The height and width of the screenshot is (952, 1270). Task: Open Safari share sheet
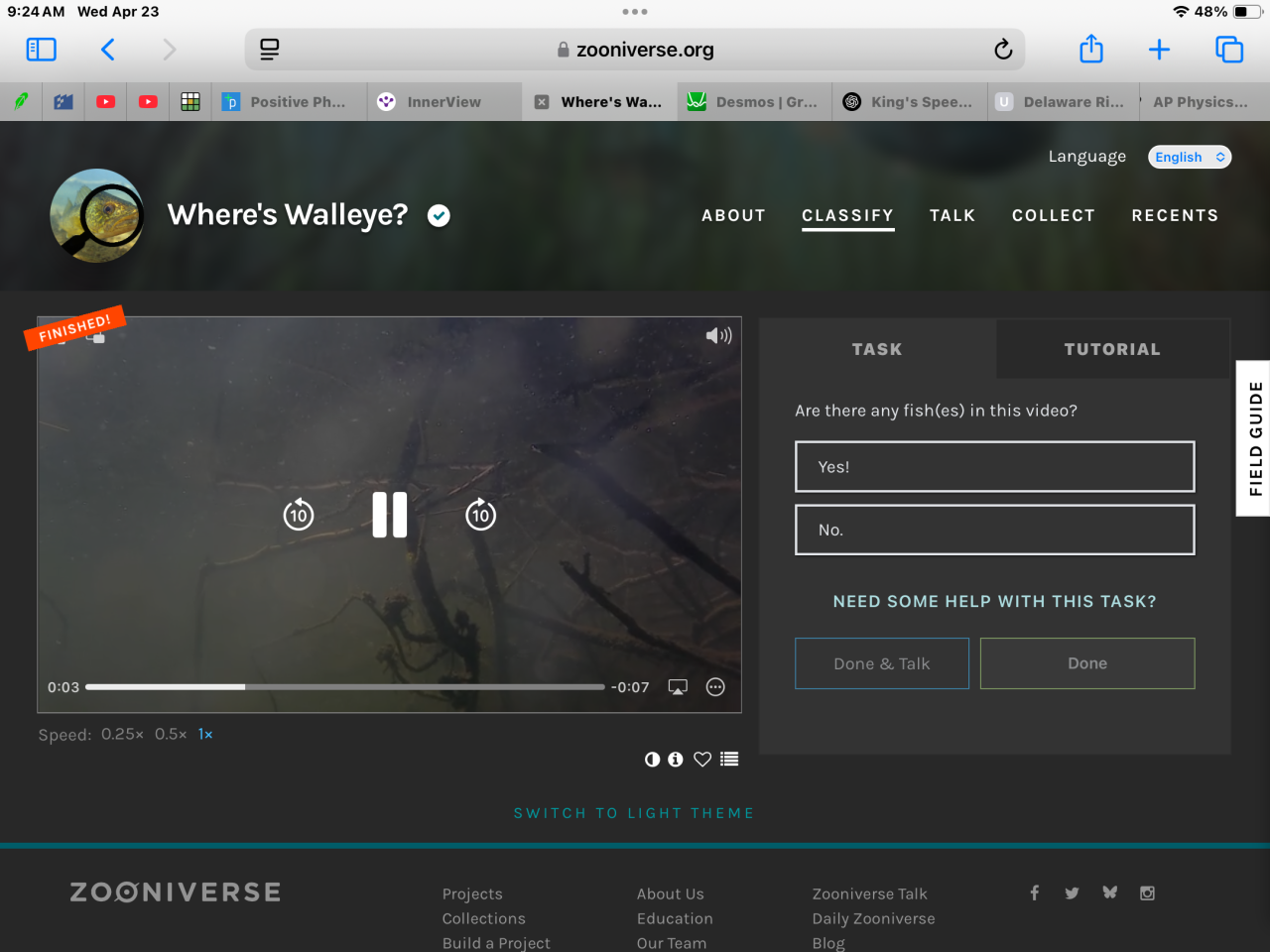(x=1091, y=49)
